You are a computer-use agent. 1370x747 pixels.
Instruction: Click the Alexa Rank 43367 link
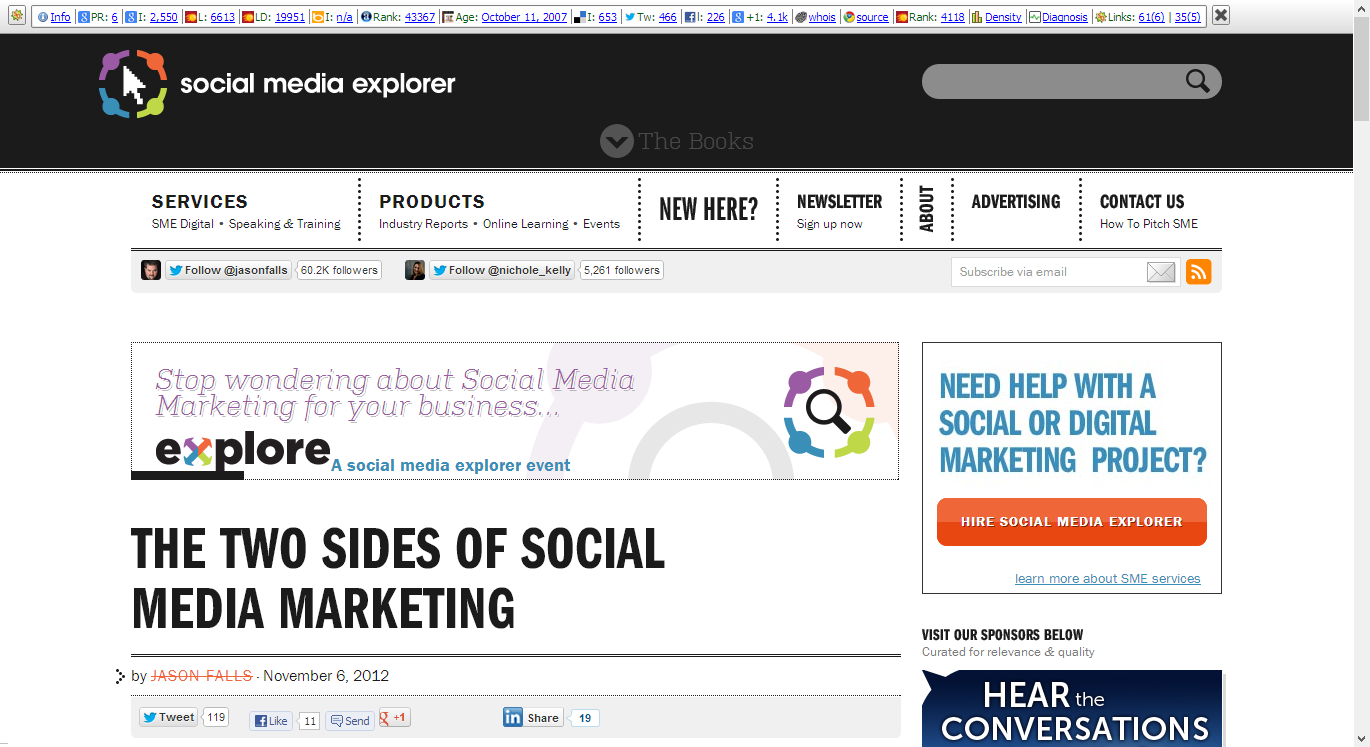click(x=420, y=17)
